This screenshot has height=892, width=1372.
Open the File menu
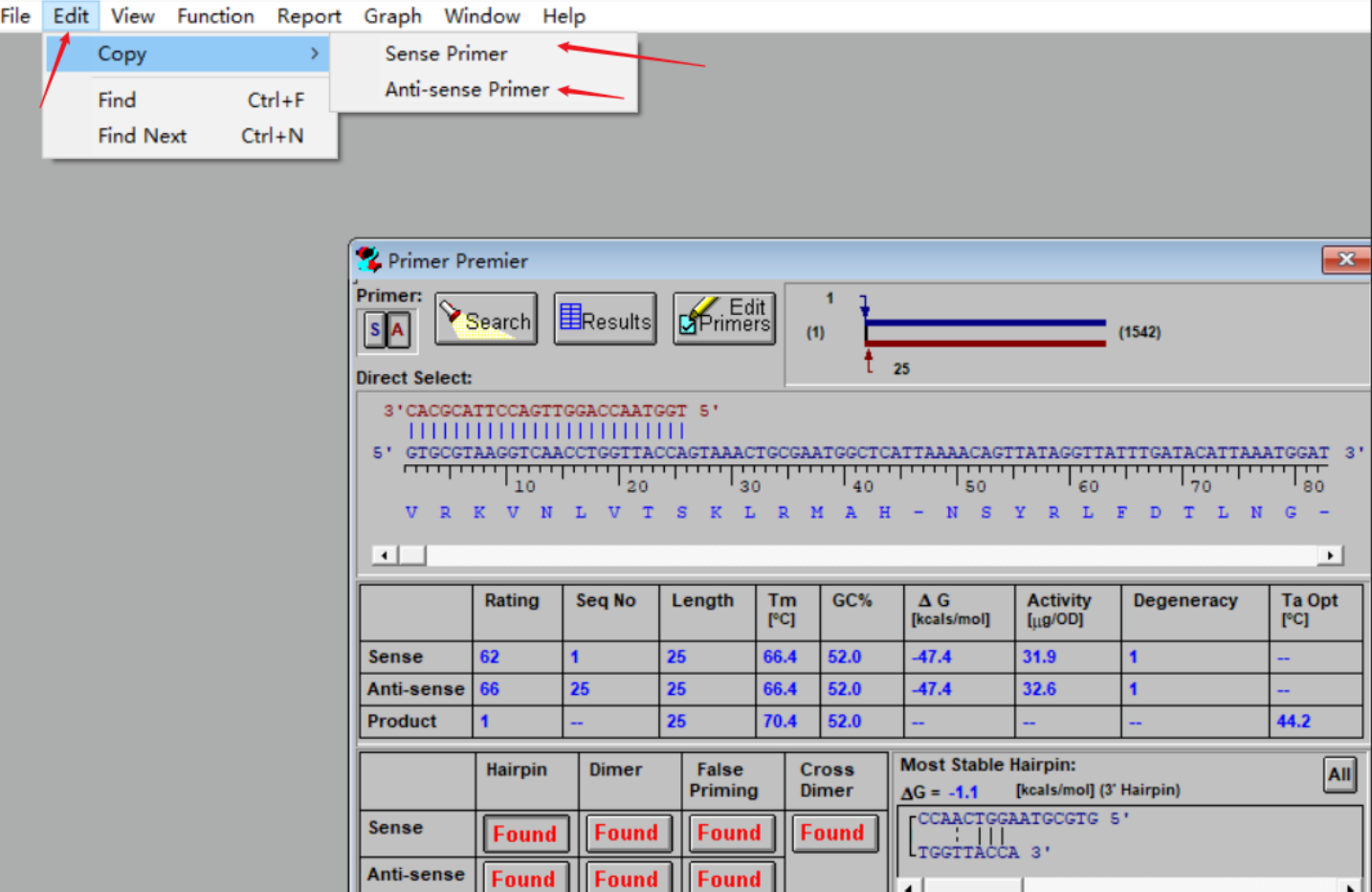coord(15,16)
